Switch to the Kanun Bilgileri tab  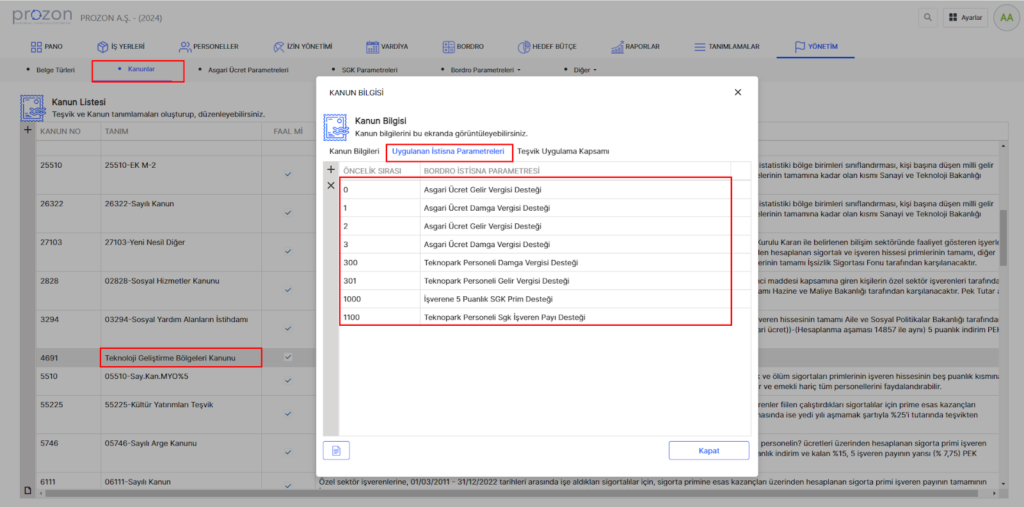[354, 151]
